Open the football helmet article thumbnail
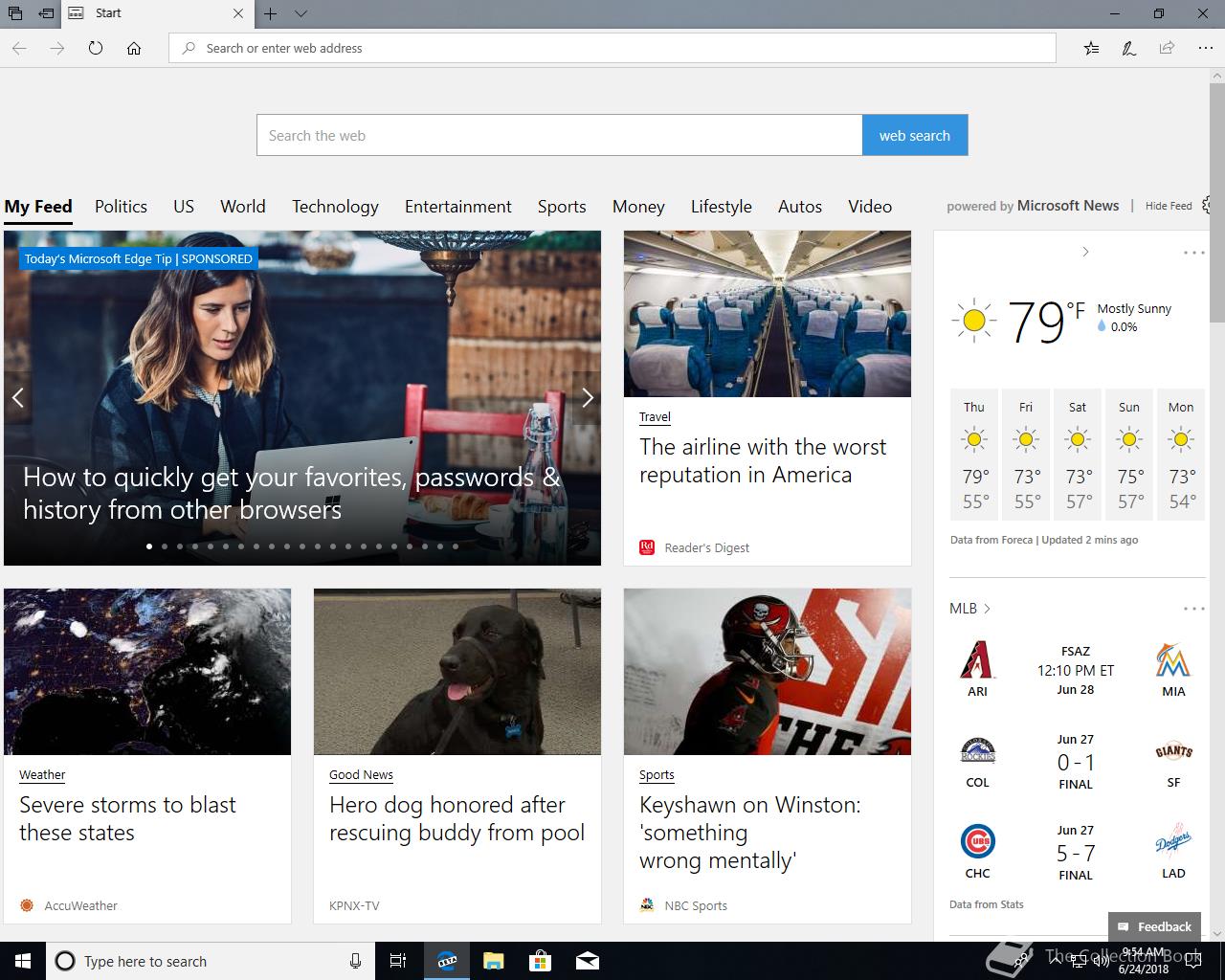 click(768, 672)
